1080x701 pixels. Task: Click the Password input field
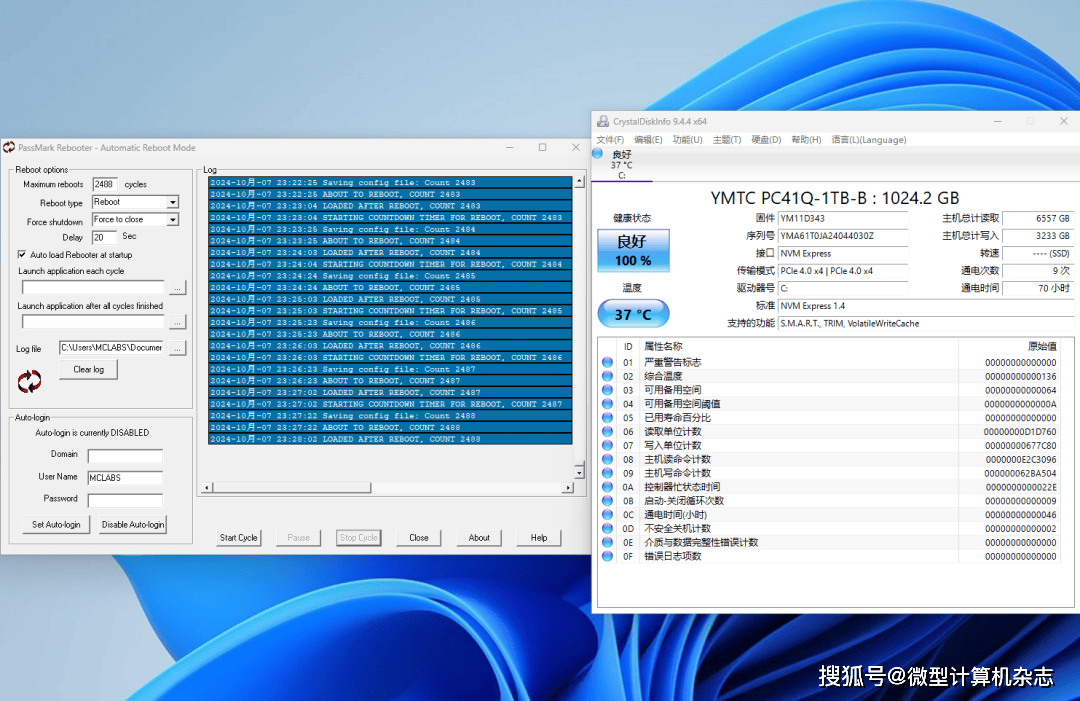pyautogui.click(x=125, y=500)
